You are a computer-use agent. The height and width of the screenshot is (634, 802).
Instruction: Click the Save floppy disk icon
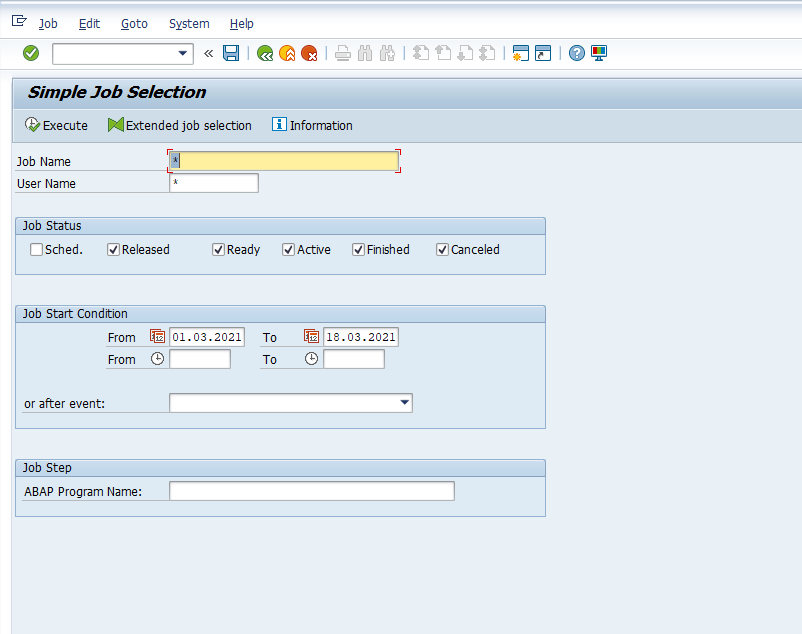click(231, 53)
